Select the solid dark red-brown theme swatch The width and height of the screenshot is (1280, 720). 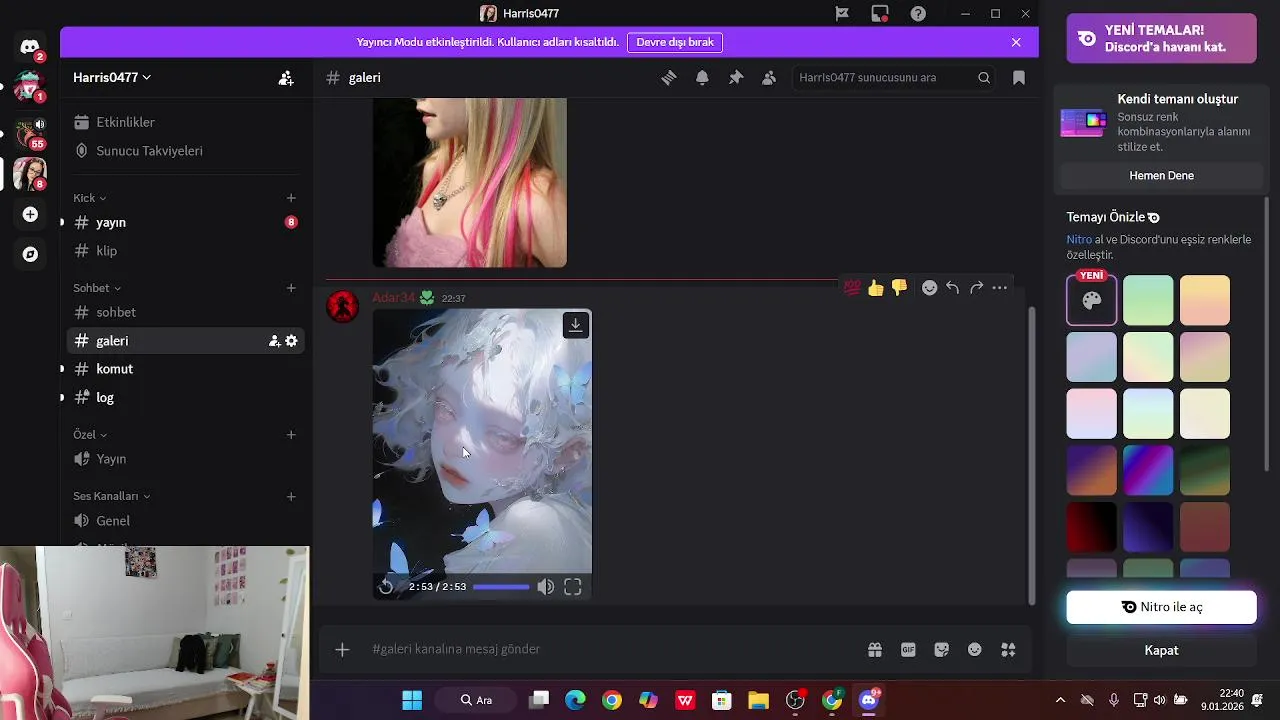pyautogui.click(x=1205, y=527)
